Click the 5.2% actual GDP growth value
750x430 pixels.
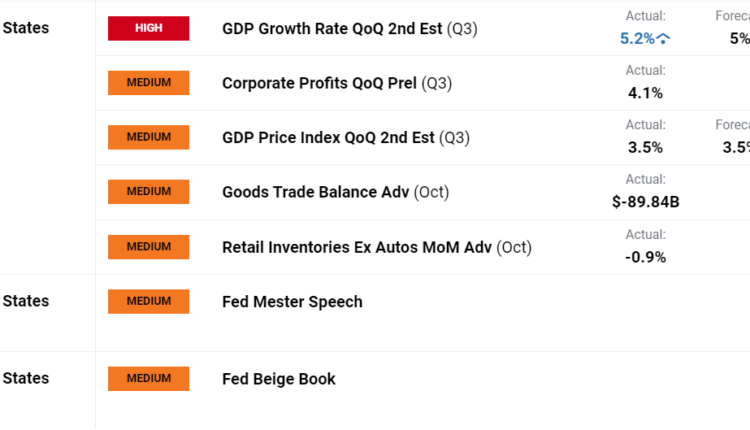pyautogui.click(x=637, y=39)
